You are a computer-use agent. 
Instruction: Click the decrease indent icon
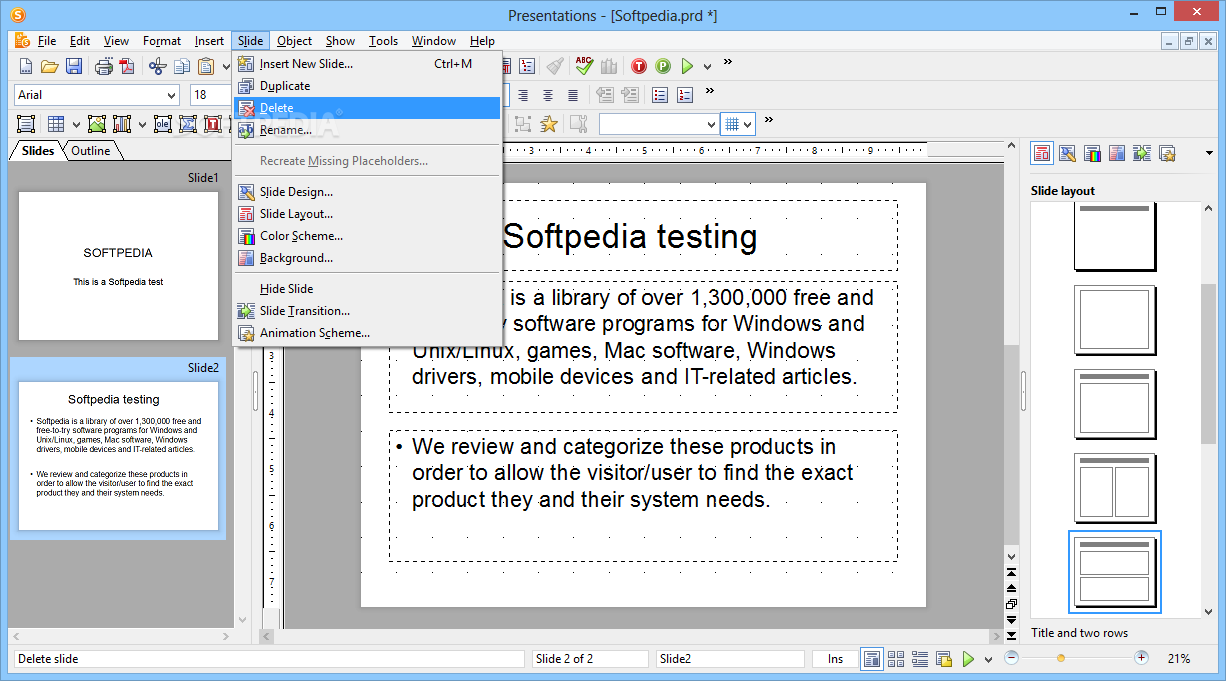point(605,95)
